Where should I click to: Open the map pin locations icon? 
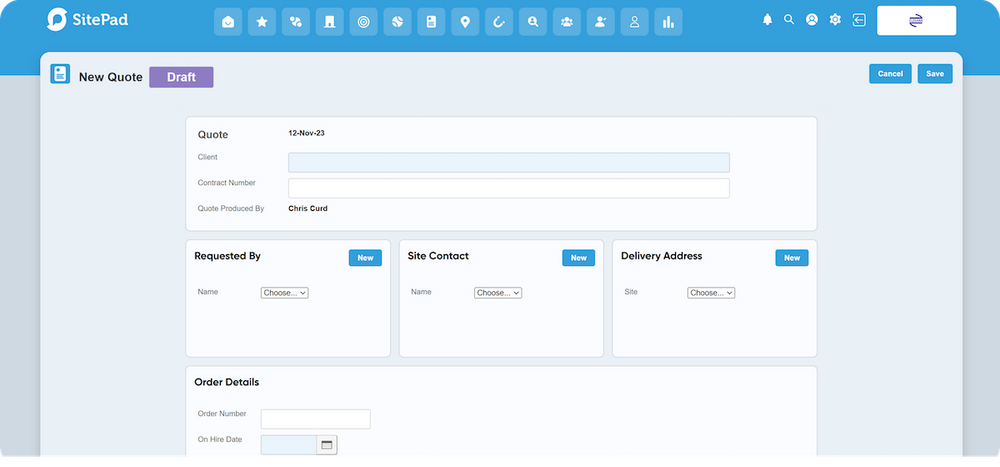click(464, 22)
